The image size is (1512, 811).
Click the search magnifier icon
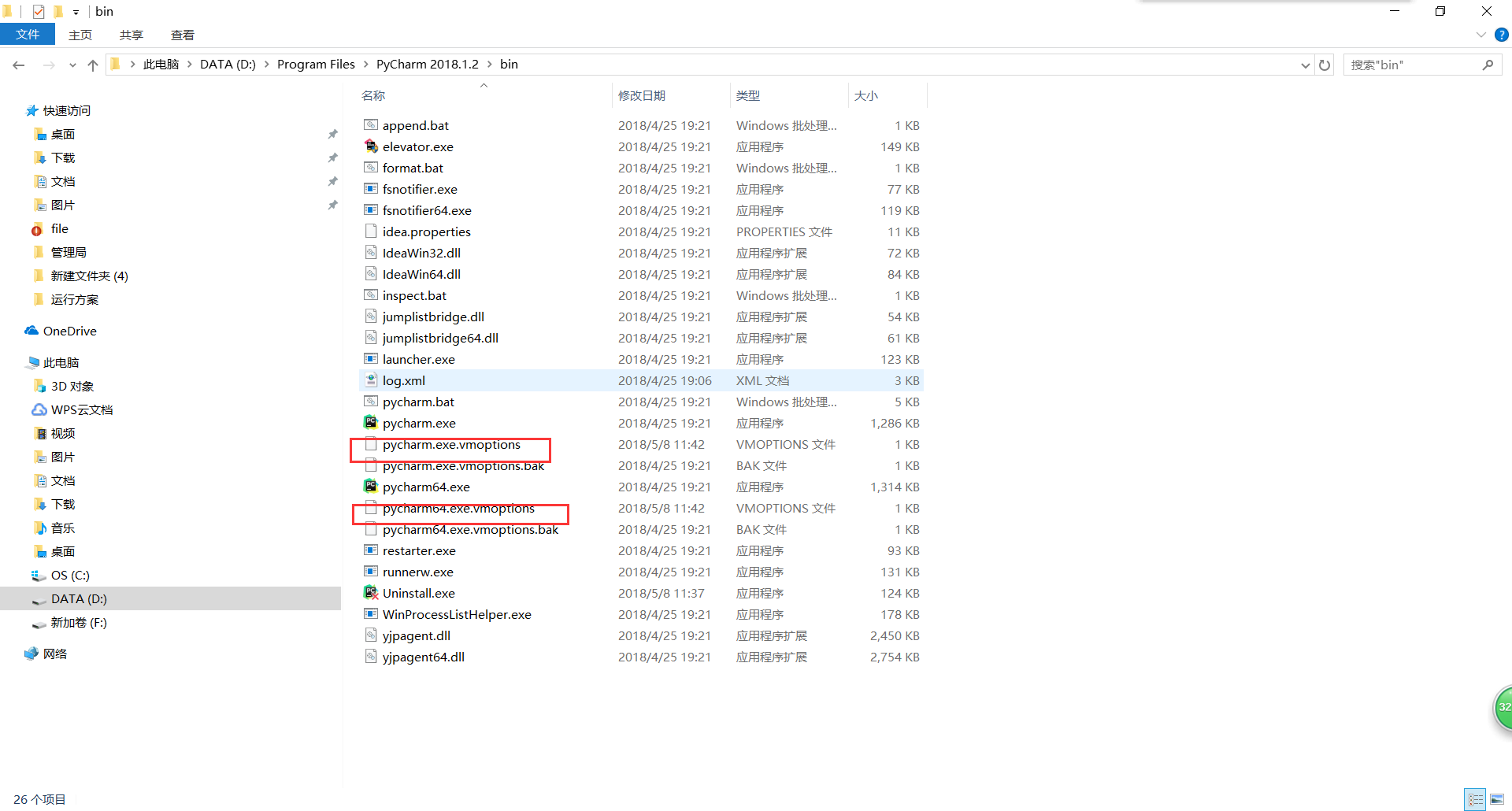[x=1488, y=65]
